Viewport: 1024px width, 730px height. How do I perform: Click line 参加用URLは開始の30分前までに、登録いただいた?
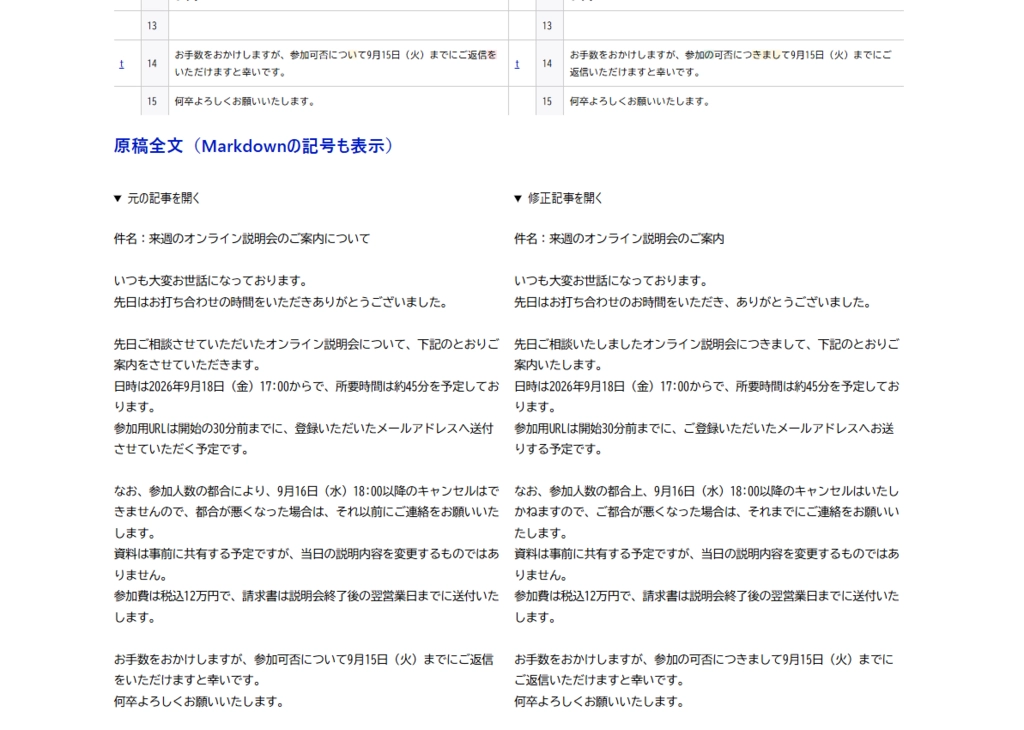304,428
